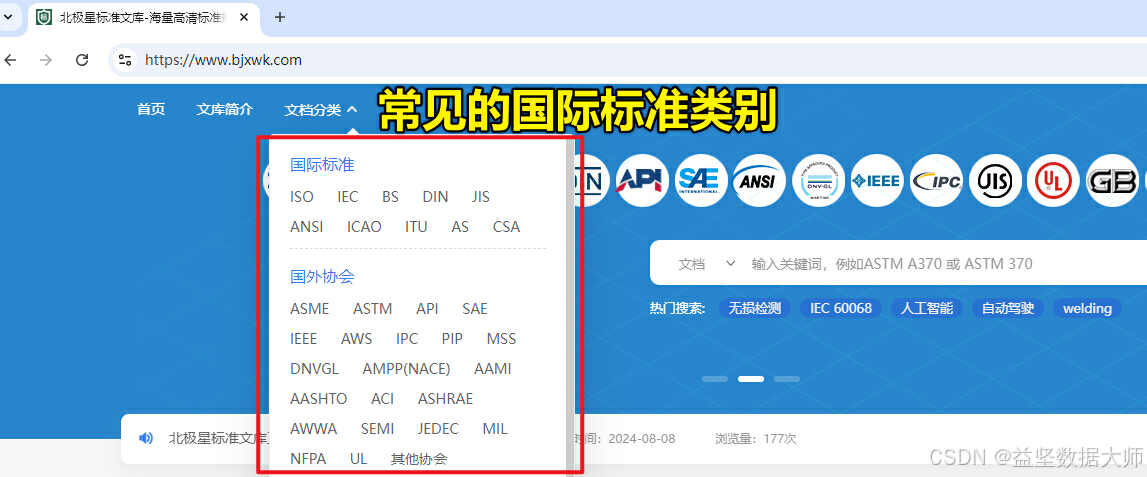Select 其他协会 category
The height and width of the screenshot is (477, 1147).
tap(418, 459)
